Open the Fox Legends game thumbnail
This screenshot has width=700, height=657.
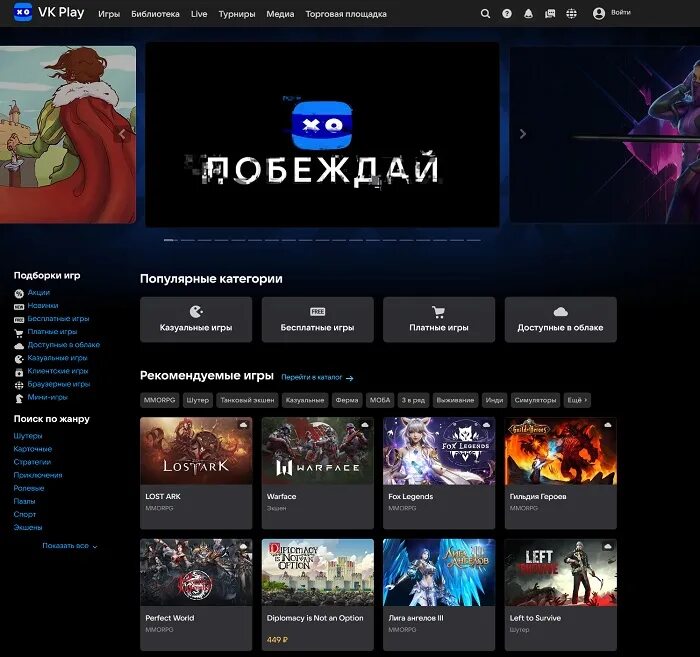pyautogui.click(x=439, y=451)
